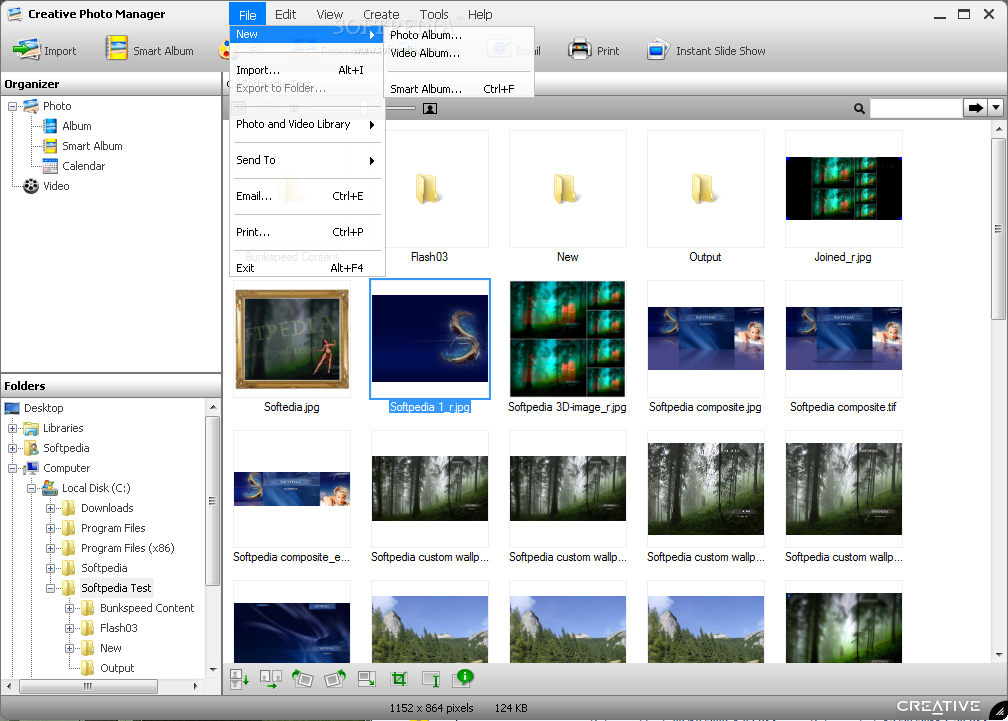Open the Tools menu

pyautogui.click(x=434, y=14)
